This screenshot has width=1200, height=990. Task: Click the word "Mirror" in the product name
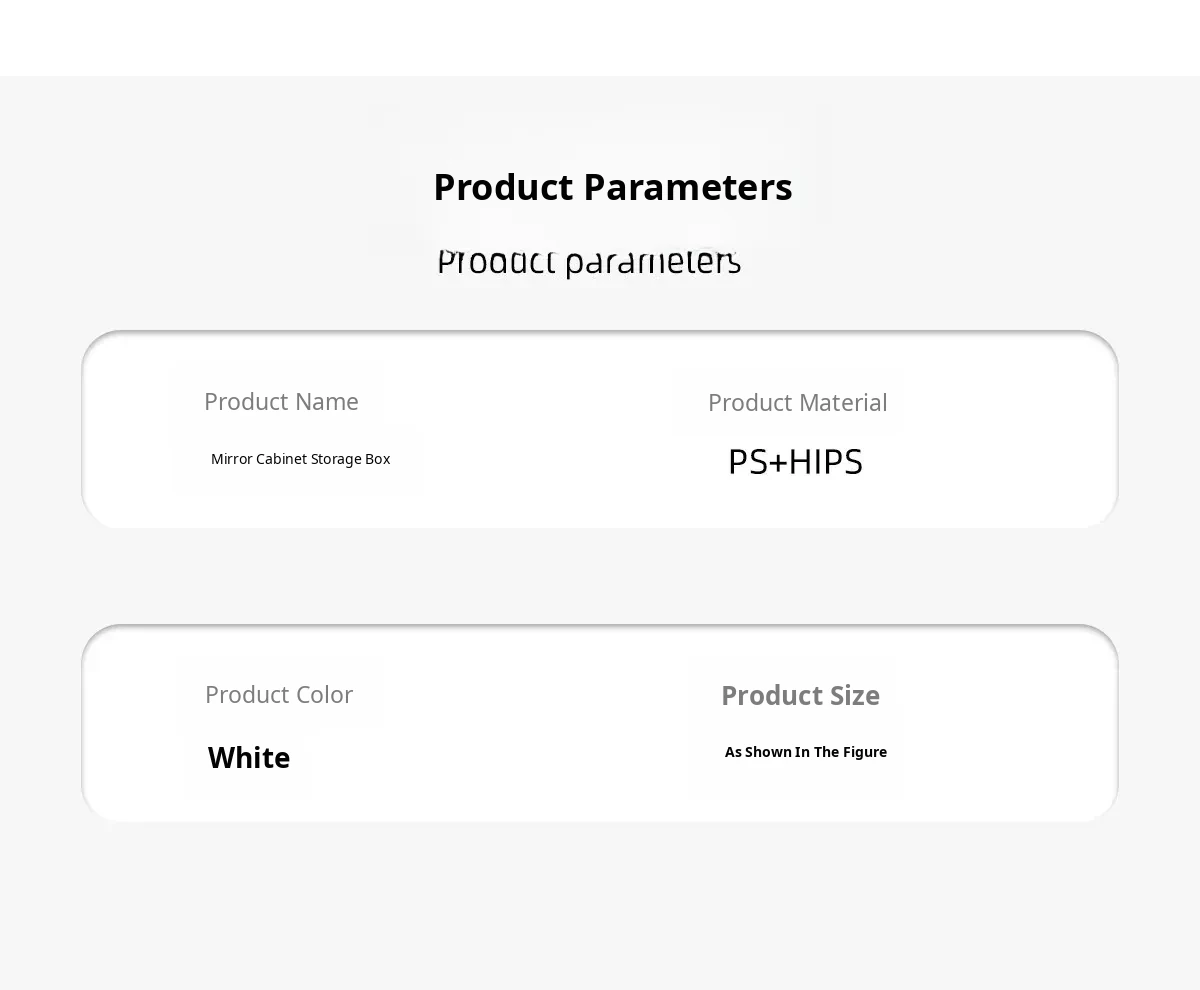click(231, 459)
